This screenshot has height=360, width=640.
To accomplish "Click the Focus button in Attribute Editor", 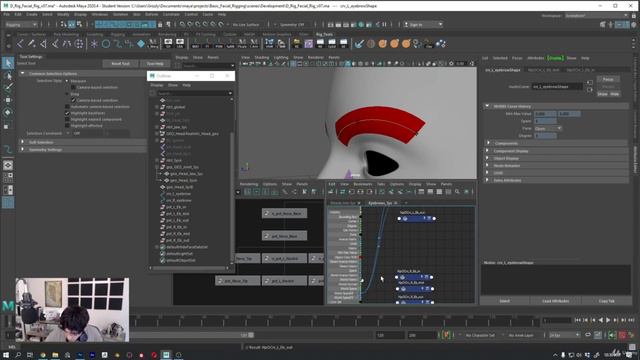I will (608, 79).
